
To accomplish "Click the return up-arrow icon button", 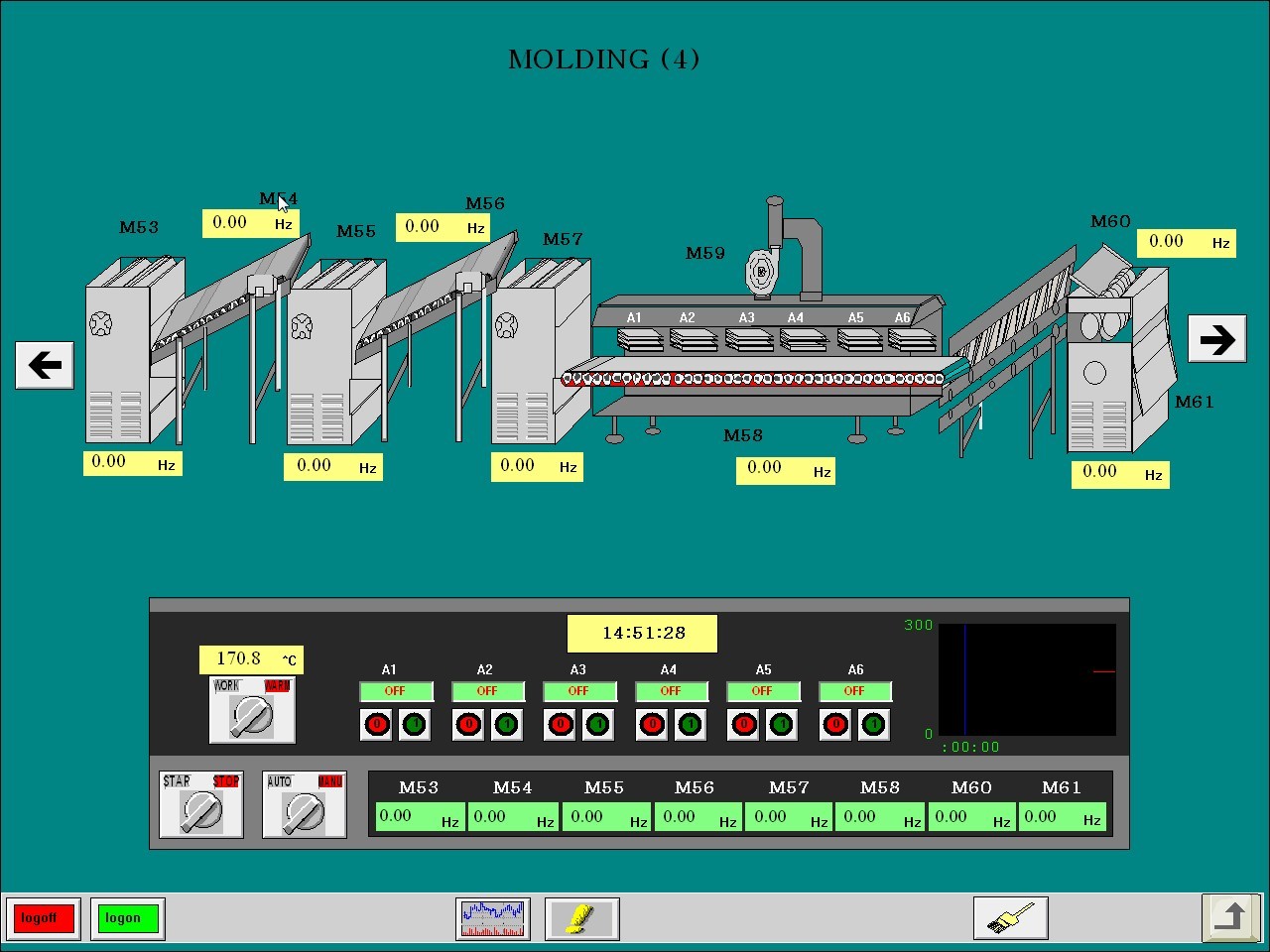I will (1231, 917).
